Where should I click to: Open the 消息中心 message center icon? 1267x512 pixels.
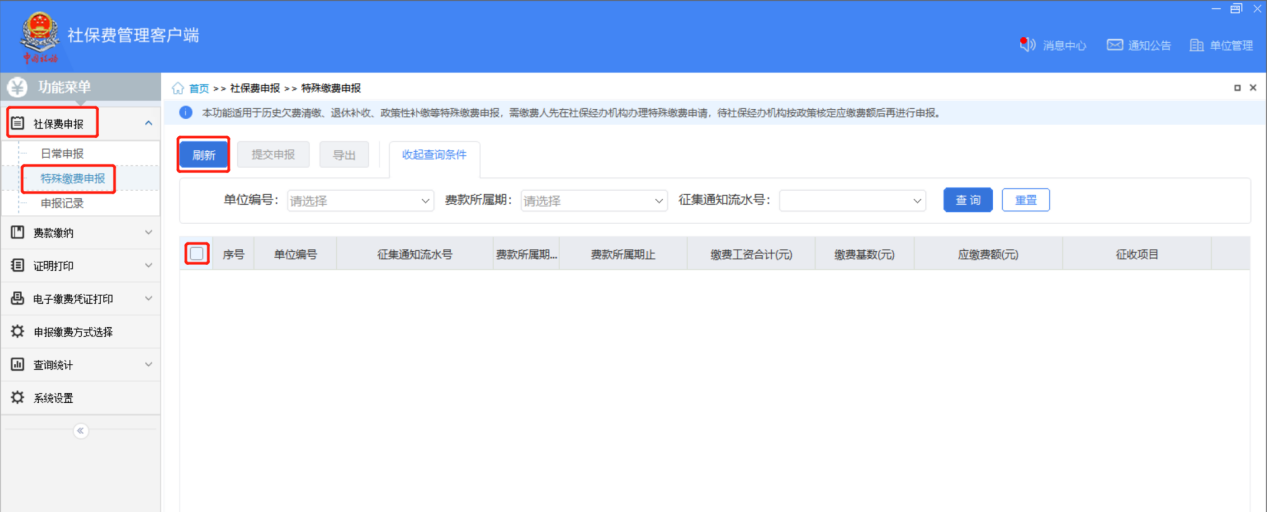(1026, 45)
